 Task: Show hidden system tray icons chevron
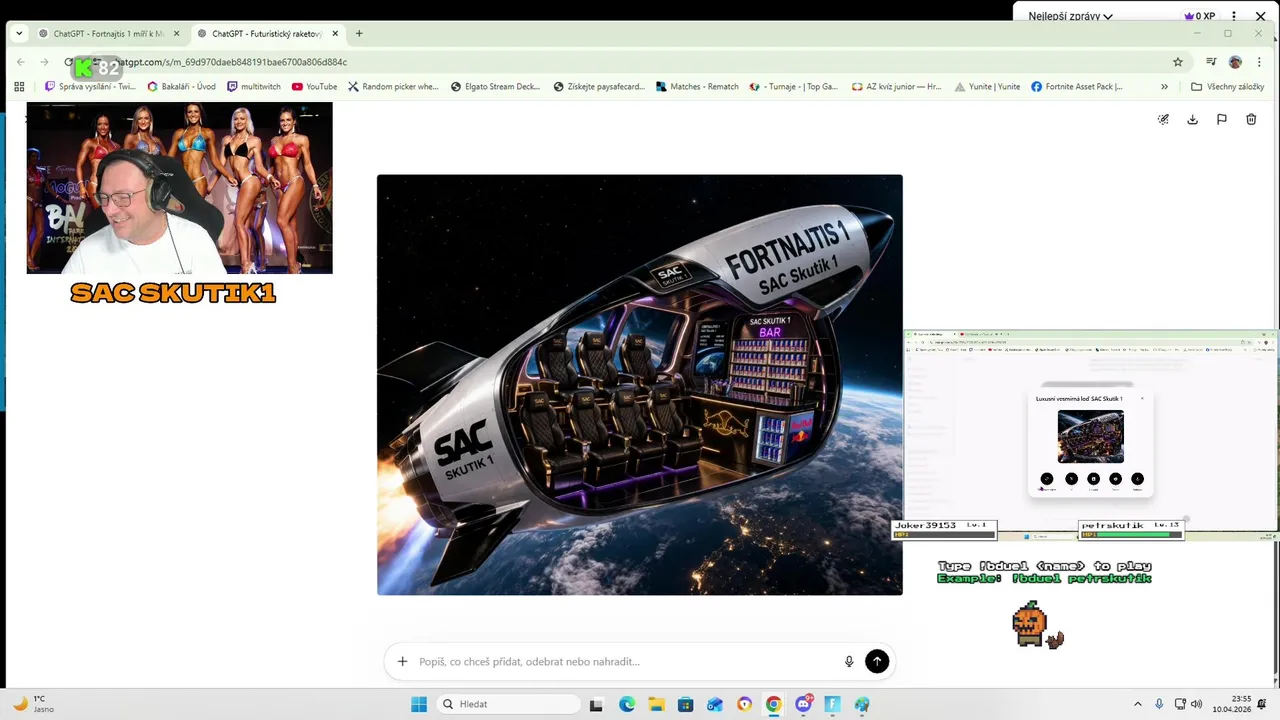(x=1137, y=704)
